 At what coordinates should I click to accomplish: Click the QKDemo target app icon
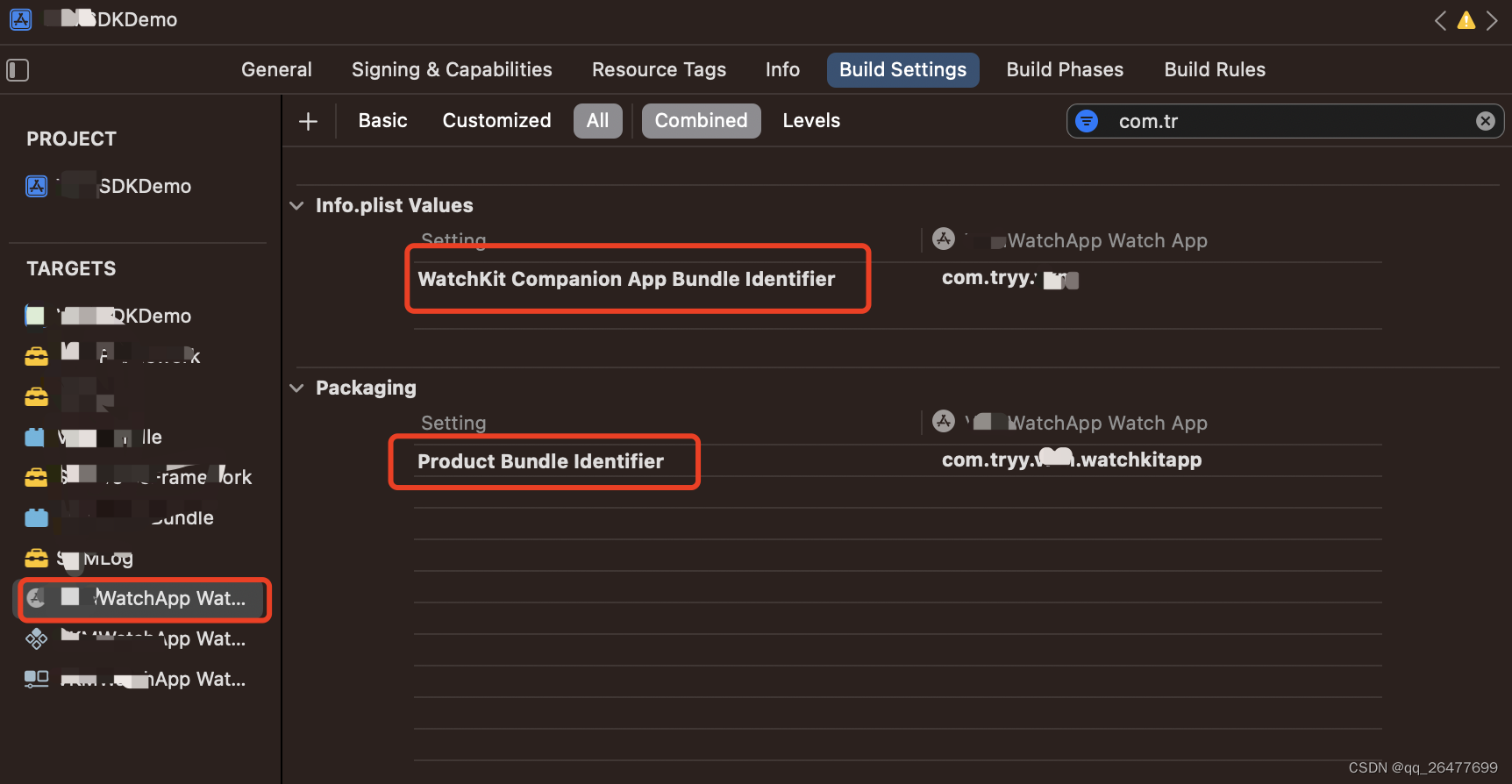pos(35,316)
